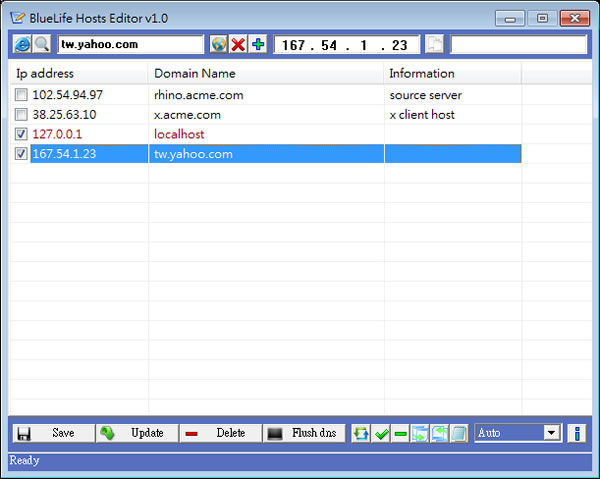The width and height of the screenshot is (600, 479).
Task: Click the green minus icon in bottom toolbar
Action: [x=400, y=433]
